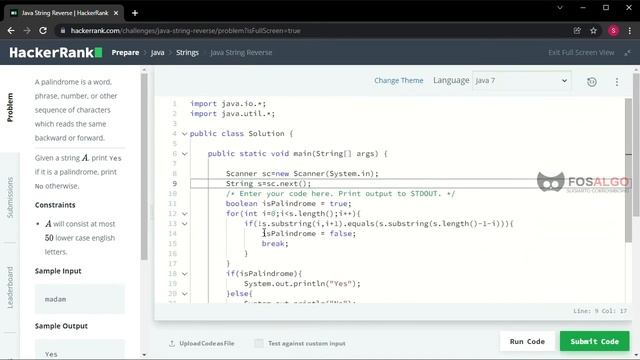Screen dimensions: 640x360
Task: Collapse the for loop fold arrow on line 12
Action: tap(184, 214)
